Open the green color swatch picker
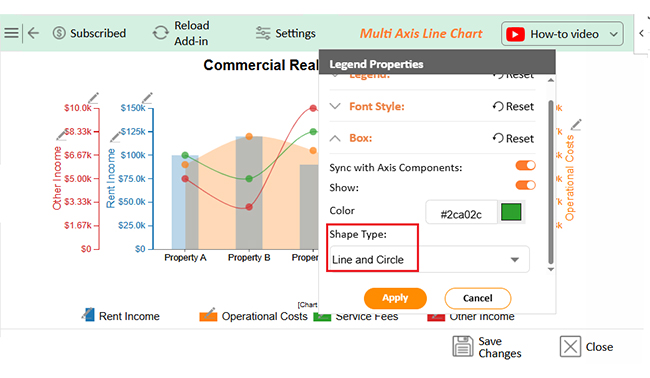 coord(511,212)
